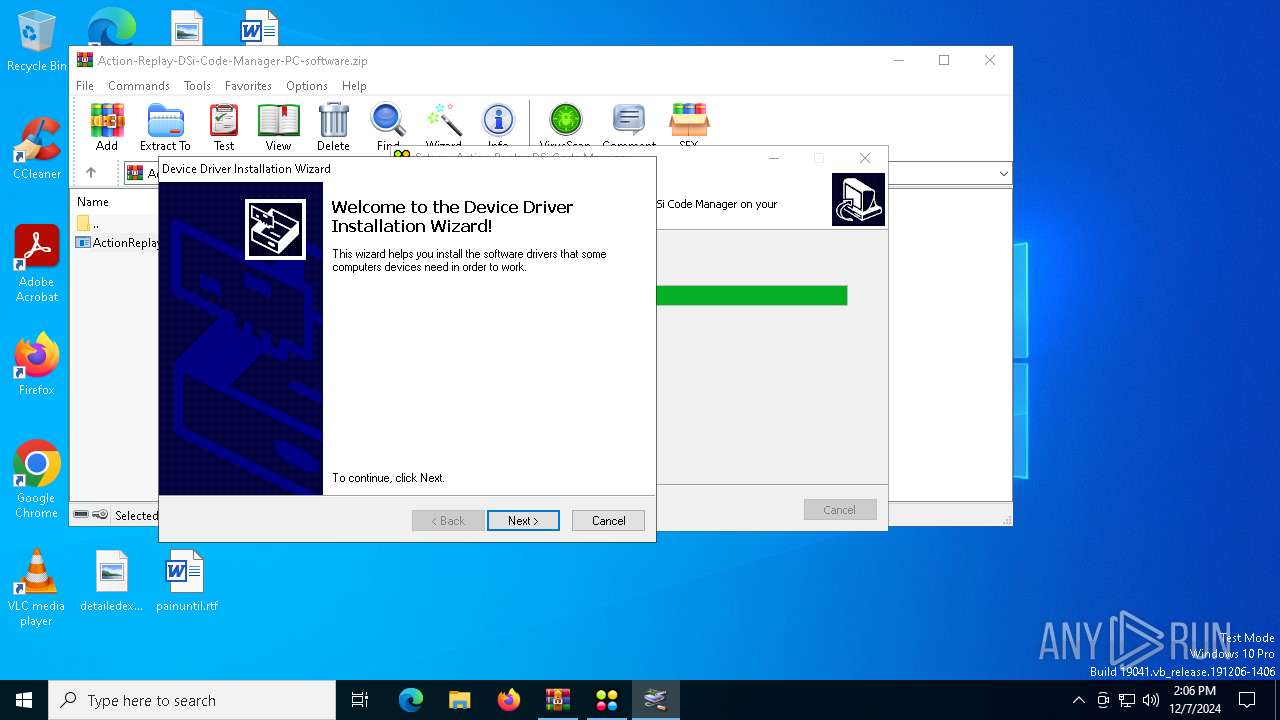Click the Find magnifier icon
This screenshot has width=1280, height=720.
pyautogui.click(x=388, y=127)
